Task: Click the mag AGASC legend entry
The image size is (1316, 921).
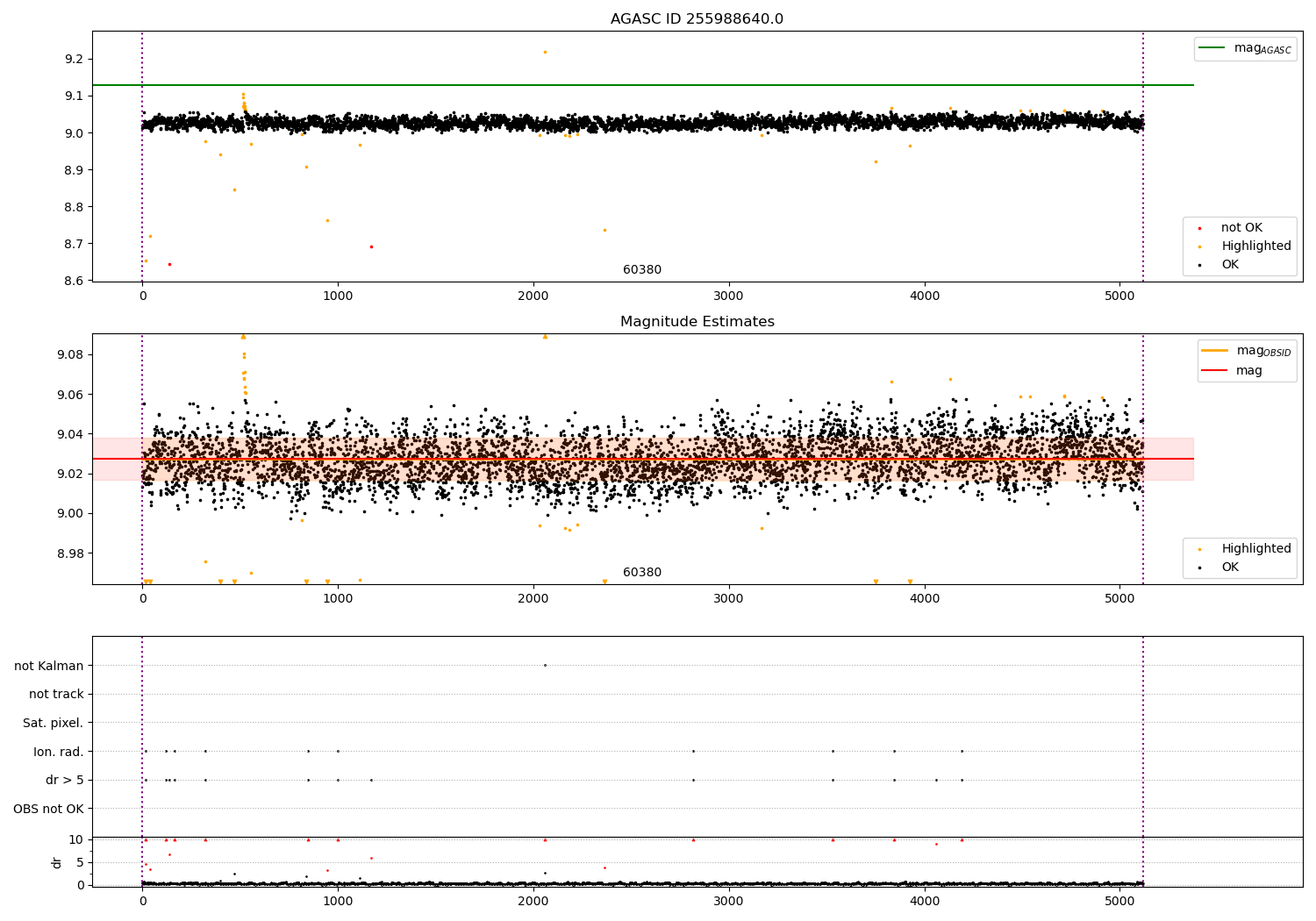Action: 1245,48
